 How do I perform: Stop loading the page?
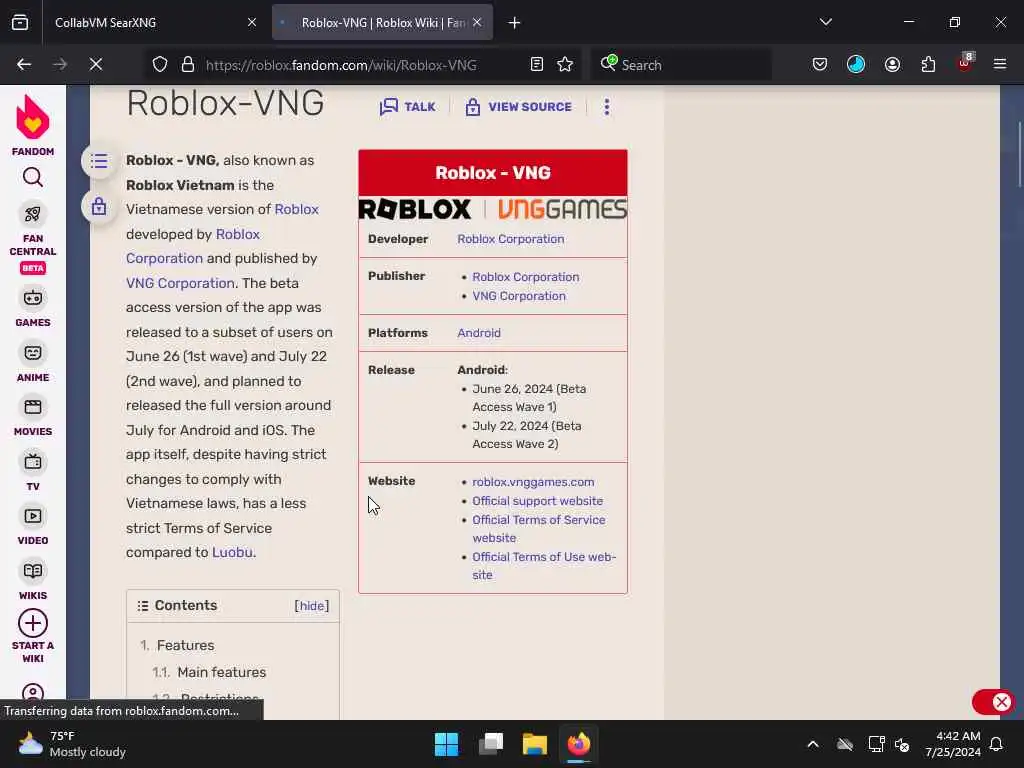click(x=96, y=64)
